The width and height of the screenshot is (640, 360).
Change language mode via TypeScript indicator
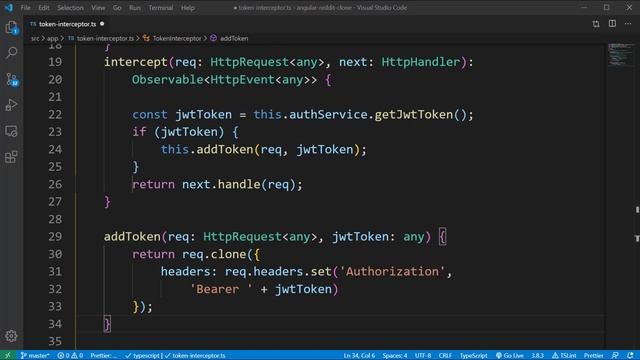click(473, 356)
